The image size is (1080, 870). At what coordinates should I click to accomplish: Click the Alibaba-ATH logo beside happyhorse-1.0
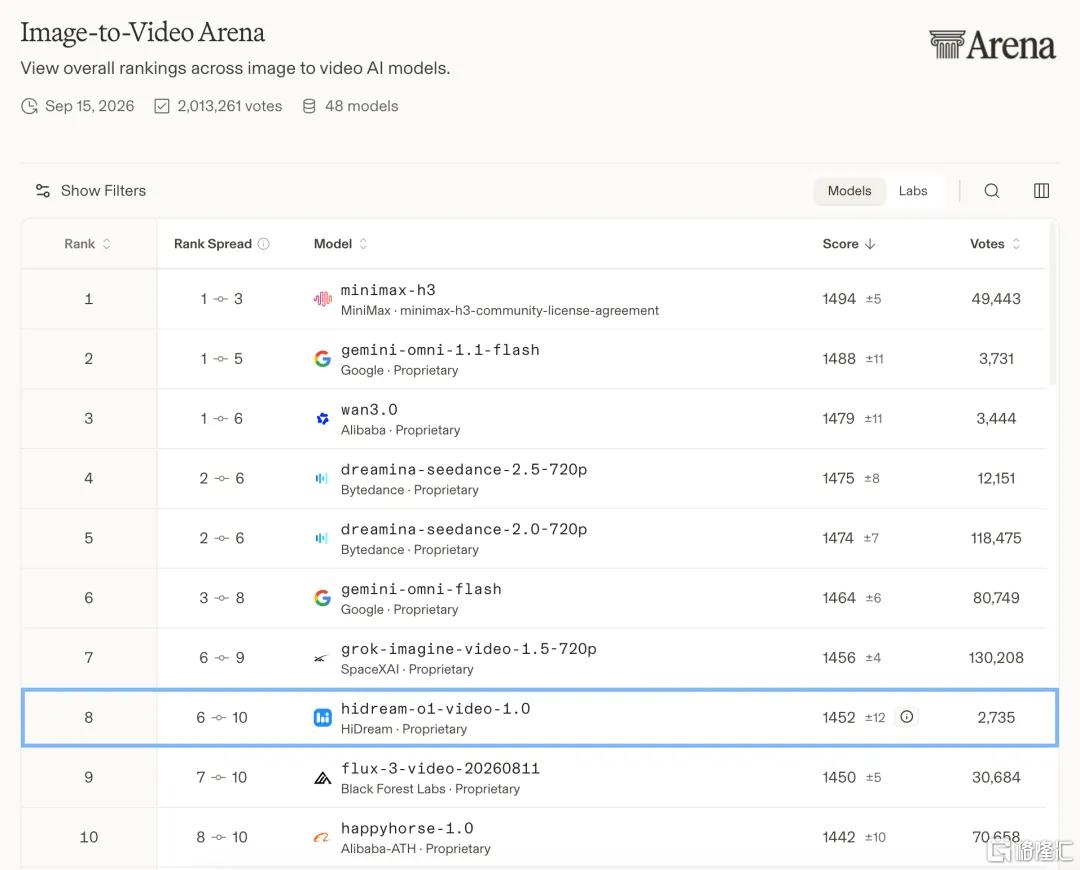(x=321, y=838)
